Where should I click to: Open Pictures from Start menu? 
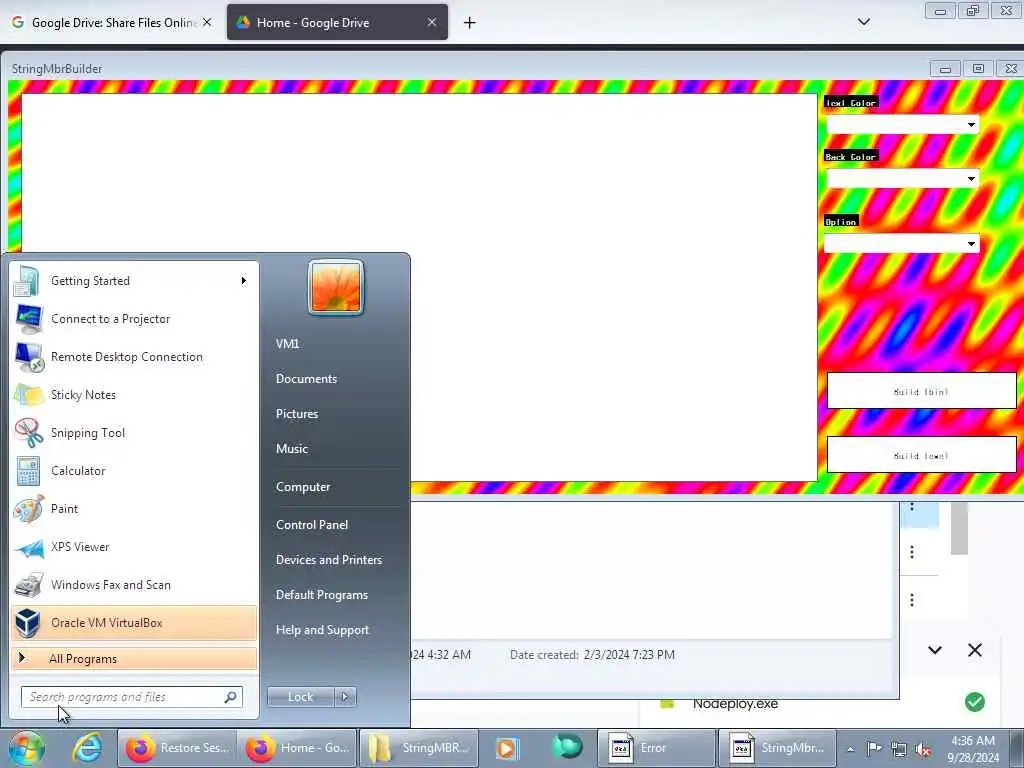click(x=297, y=414)
